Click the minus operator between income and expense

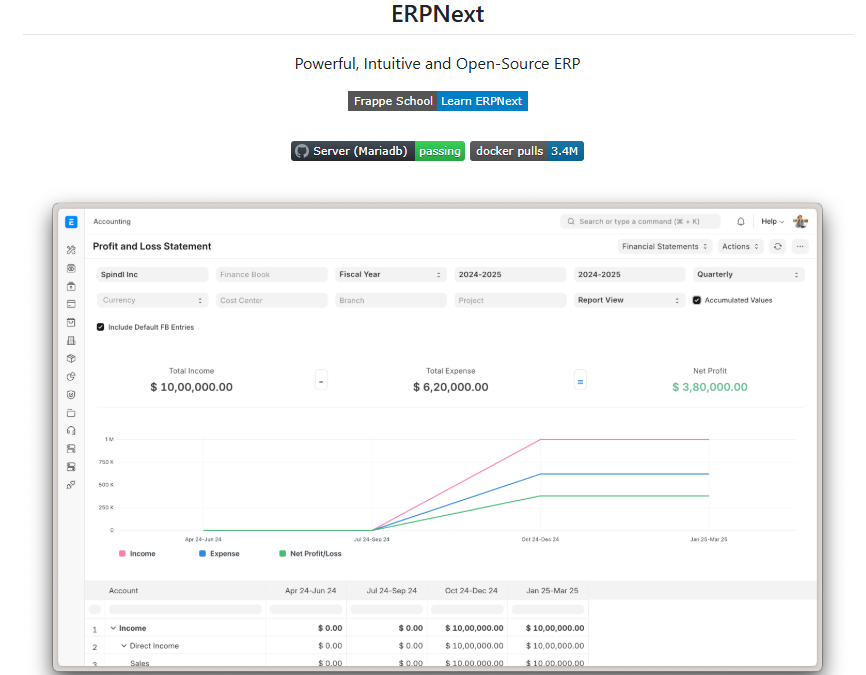coord(321,381)
